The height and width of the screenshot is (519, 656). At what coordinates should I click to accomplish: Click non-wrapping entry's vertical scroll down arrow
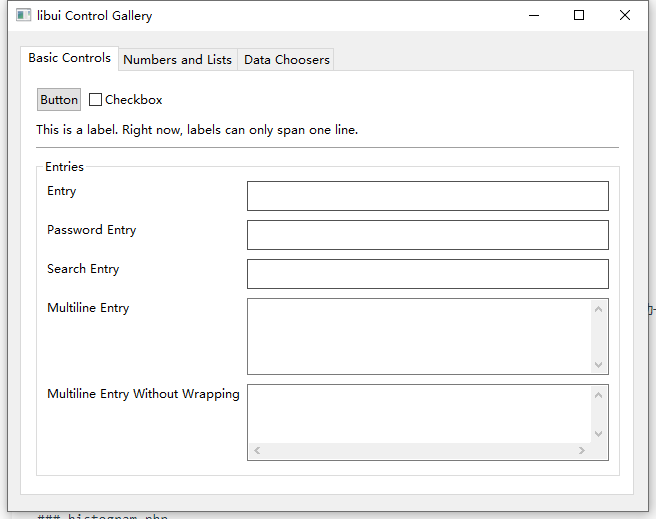[x=599, y=434]
